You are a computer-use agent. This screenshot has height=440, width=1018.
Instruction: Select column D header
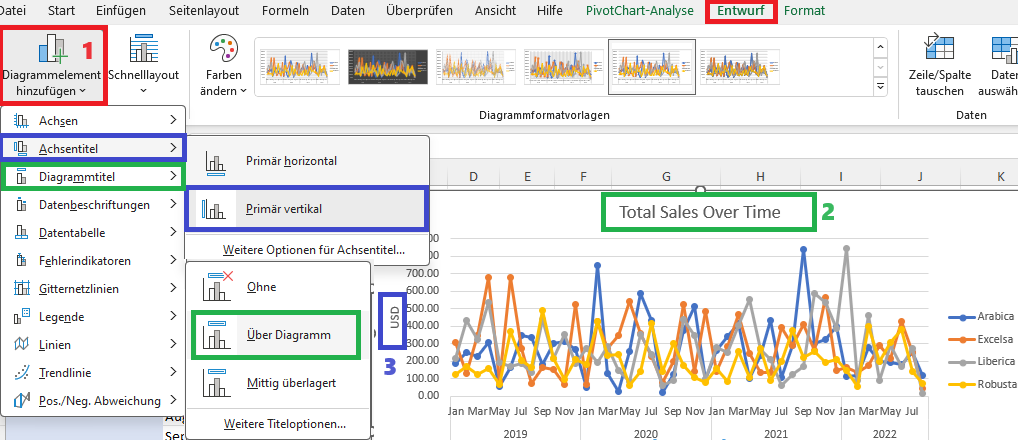point(473,176)
